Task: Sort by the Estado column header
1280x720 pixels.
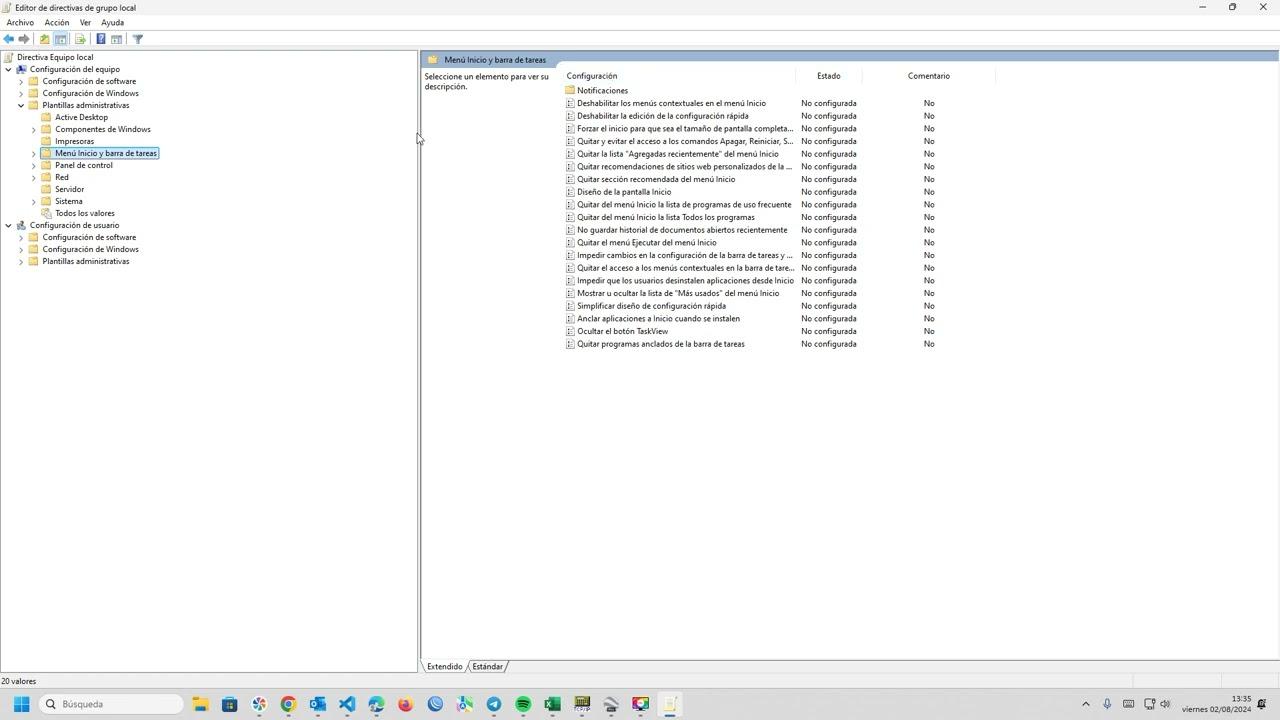Action: click(828, 76)
